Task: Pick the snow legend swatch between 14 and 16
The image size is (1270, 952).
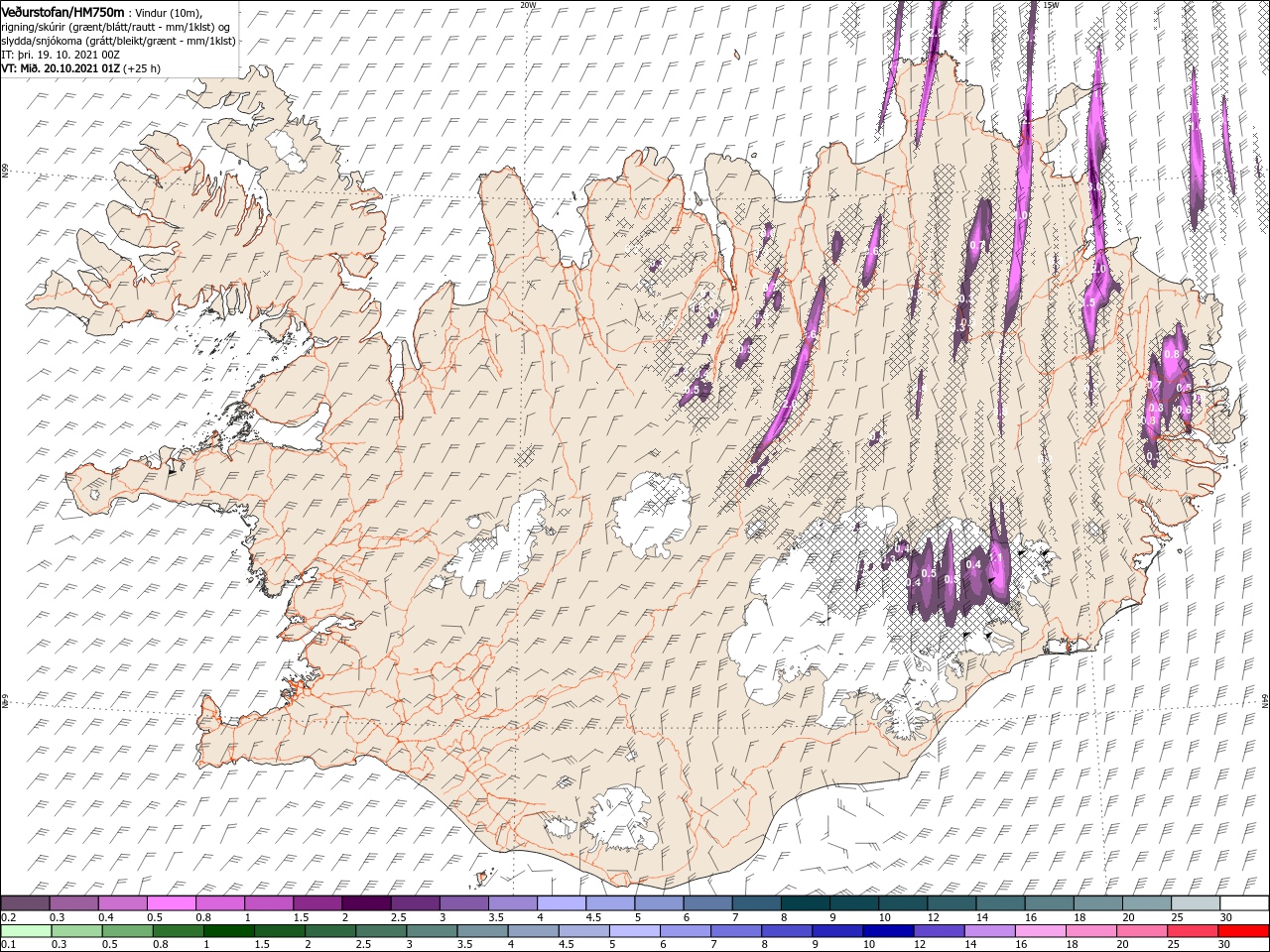Action: pos(1000,902)
